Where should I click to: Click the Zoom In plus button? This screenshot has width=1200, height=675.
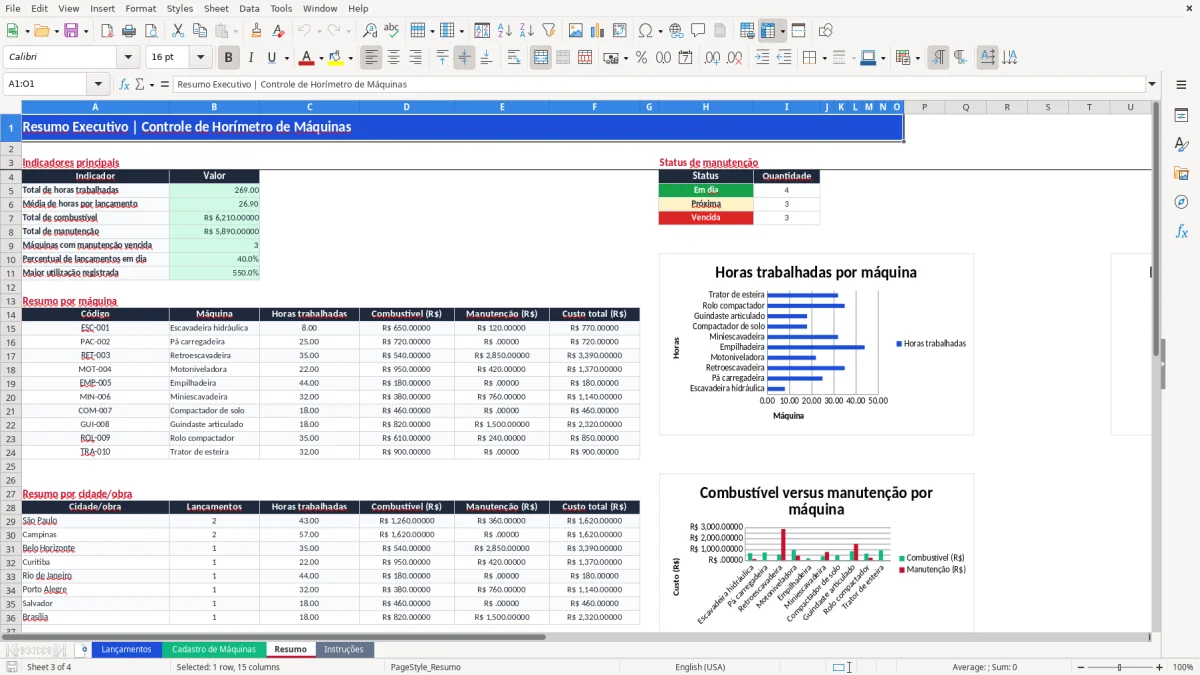pyautogui.click(x=1159, y=667)
